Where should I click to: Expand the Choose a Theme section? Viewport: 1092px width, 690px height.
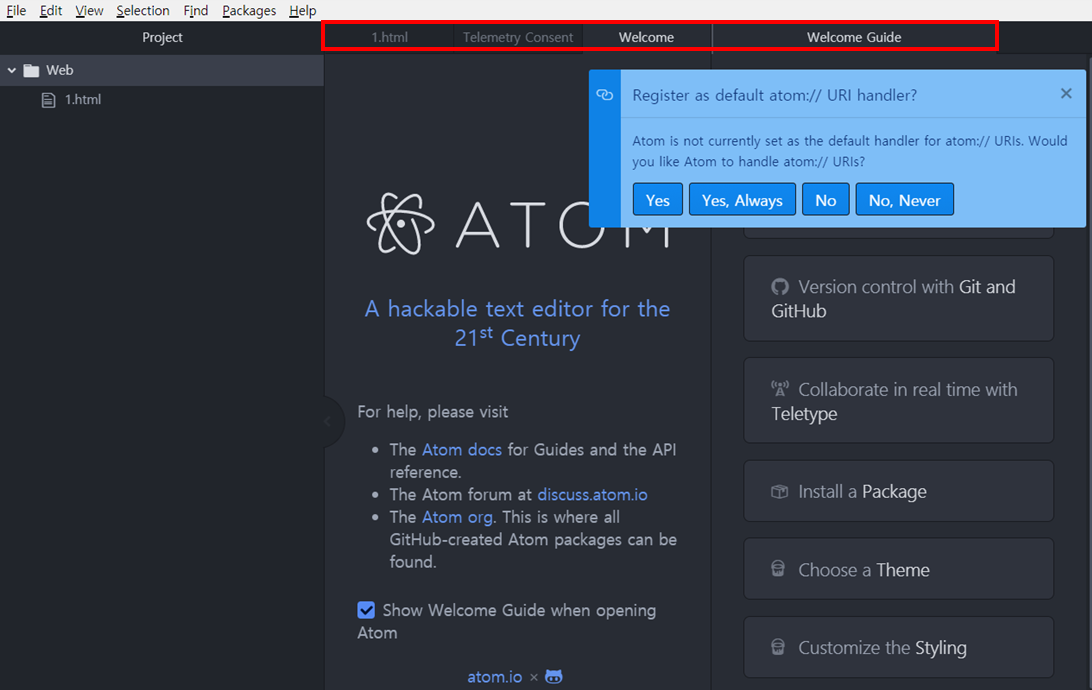coord(898,570)
